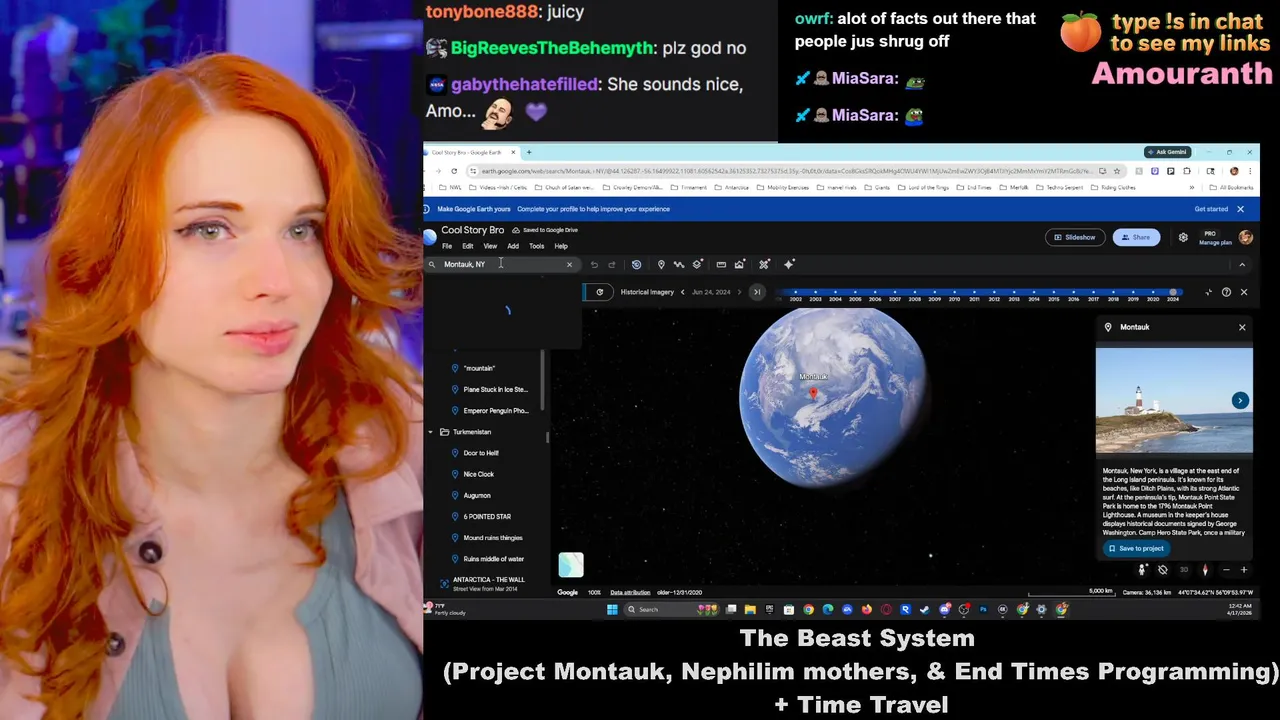Viewport: 1280px width, 720px height.
Task: Open the Help menu
Action: 561,246
